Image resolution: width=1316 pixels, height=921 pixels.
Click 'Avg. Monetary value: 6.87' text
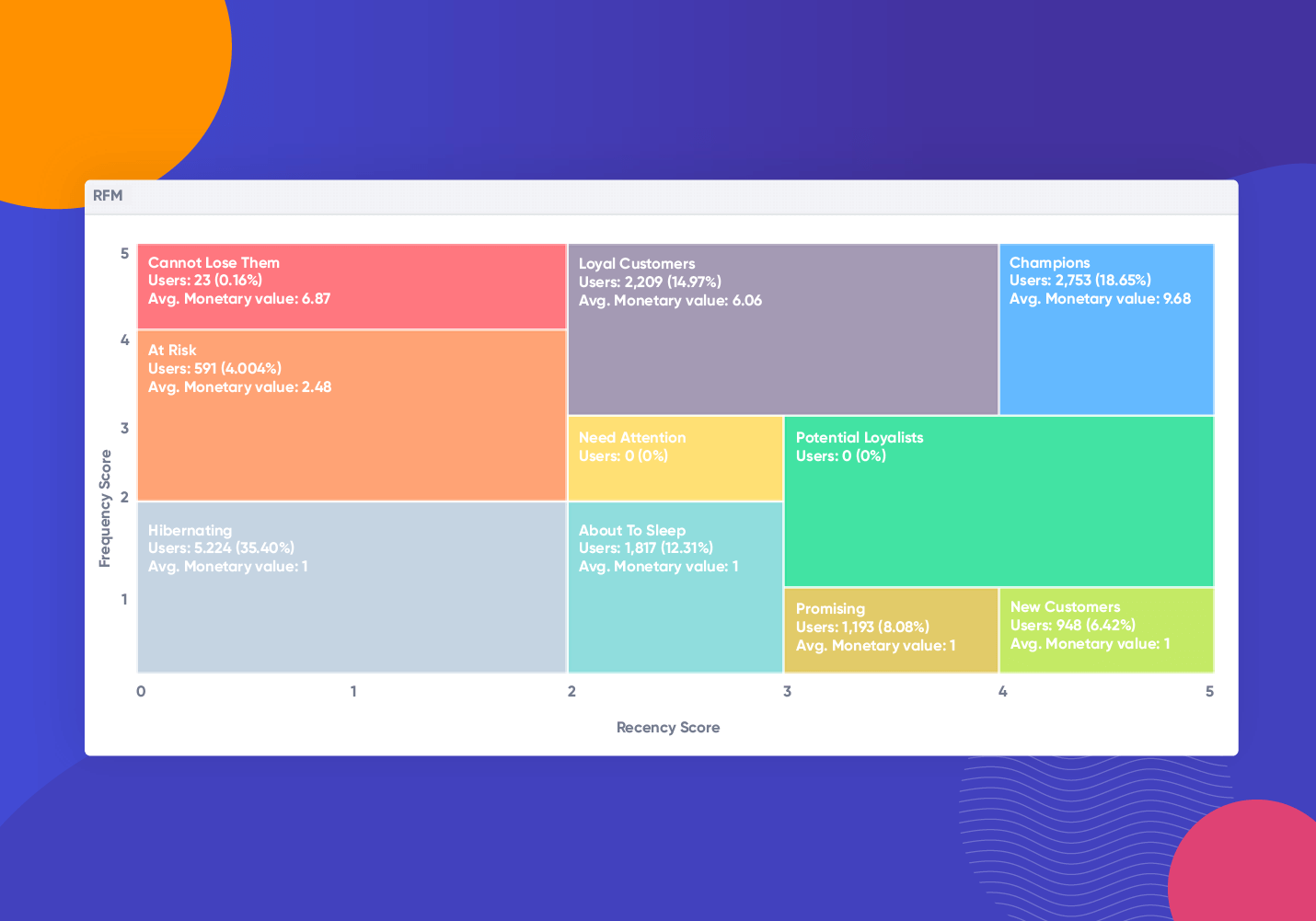tap(238, 299)
